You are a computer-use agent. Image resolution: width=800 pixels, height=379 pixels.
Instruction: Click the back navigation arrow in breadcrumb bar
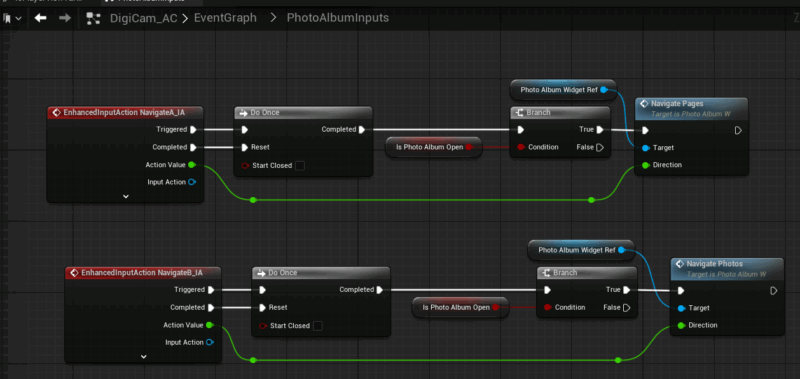[x=40, y=18]
